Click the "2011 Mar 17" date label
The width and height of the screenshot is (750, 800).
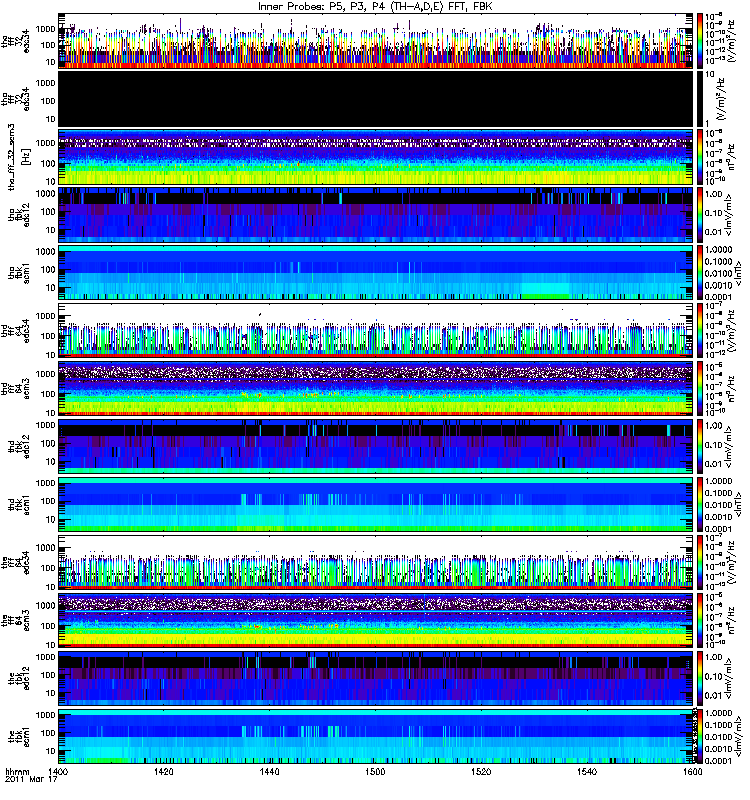[x=31, y=780]
